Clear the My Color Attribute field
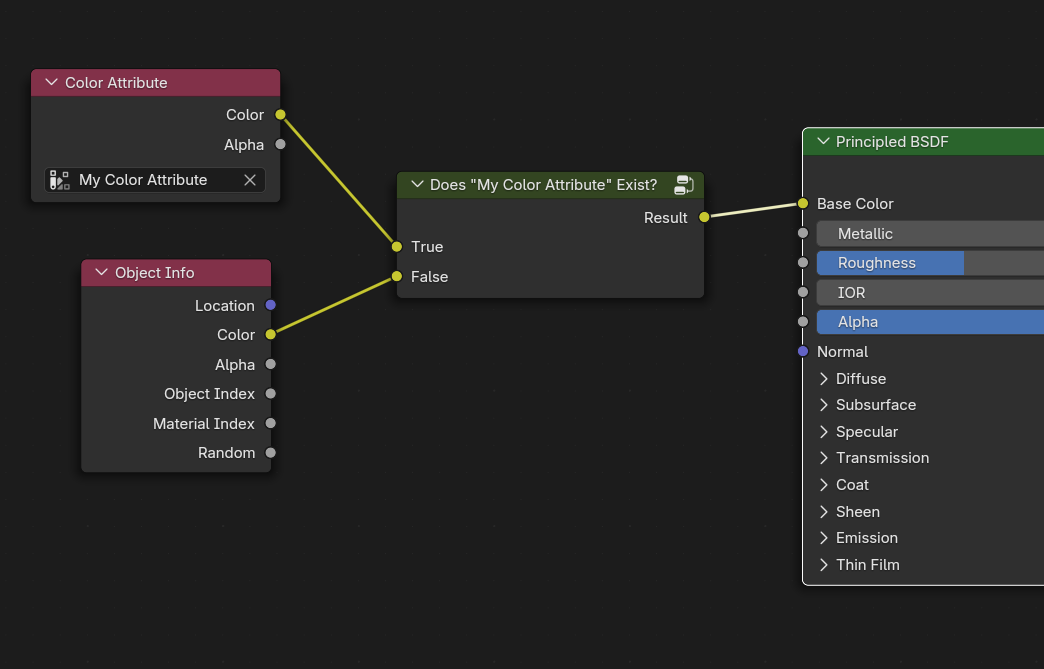Image resolution: width=1044 pixels, height=669 pixels. 250,180
